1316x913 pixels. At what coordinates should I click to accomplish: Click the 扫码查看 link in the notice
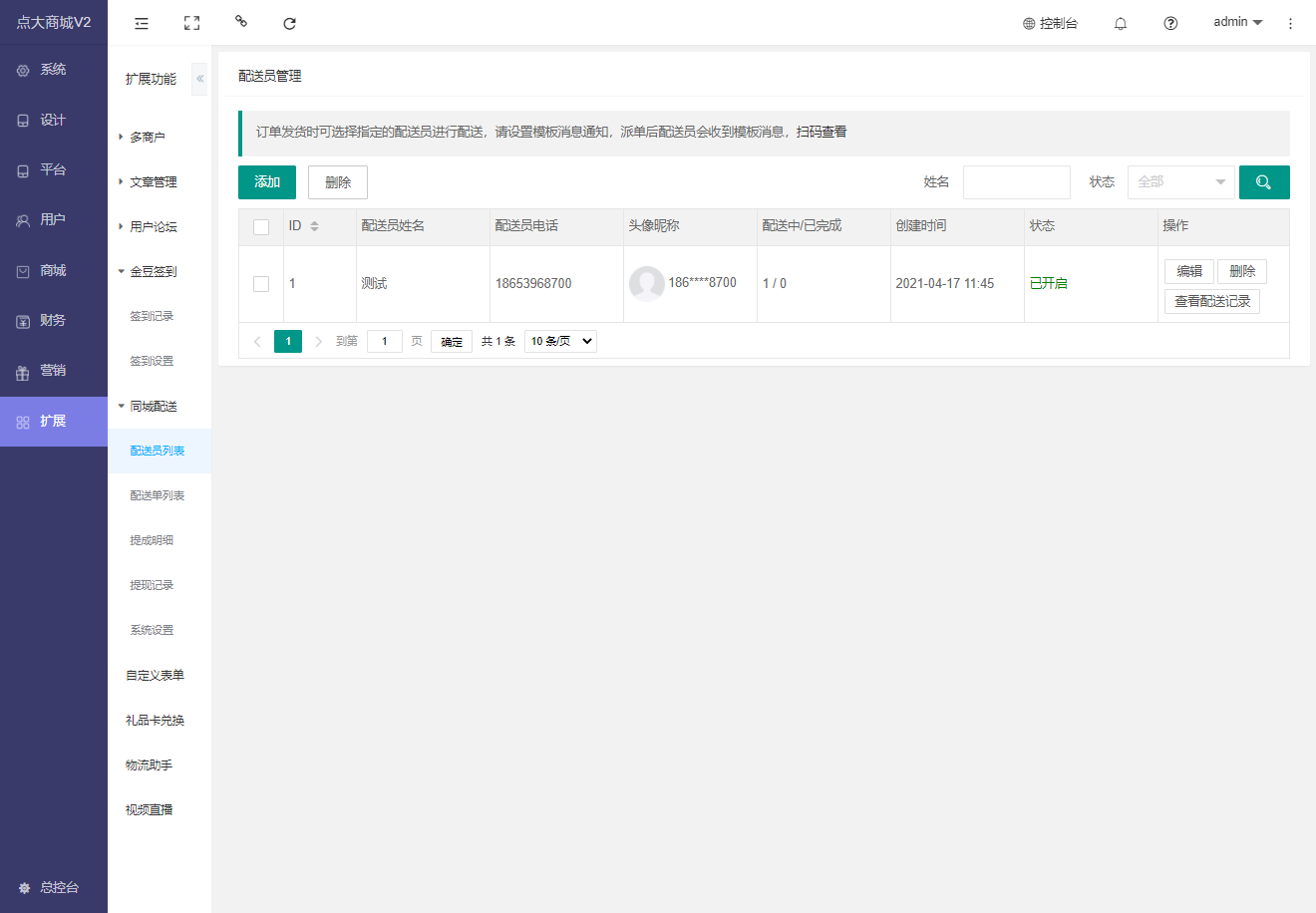click(822, 132)
